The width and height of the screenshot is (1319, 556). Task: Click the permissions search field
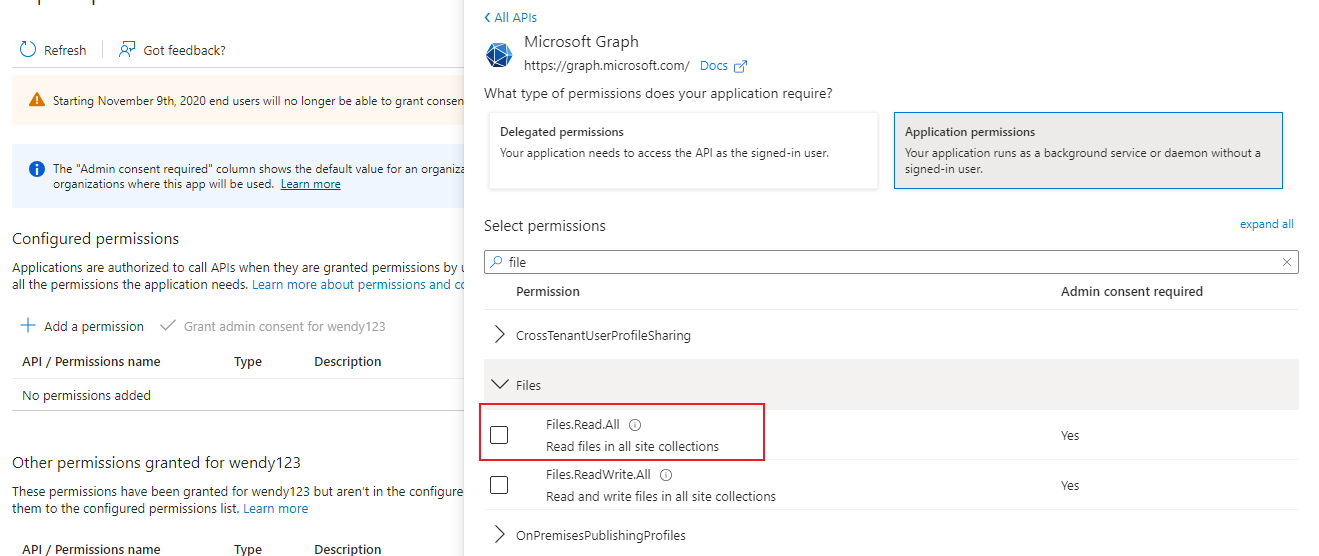pos(890,262)
